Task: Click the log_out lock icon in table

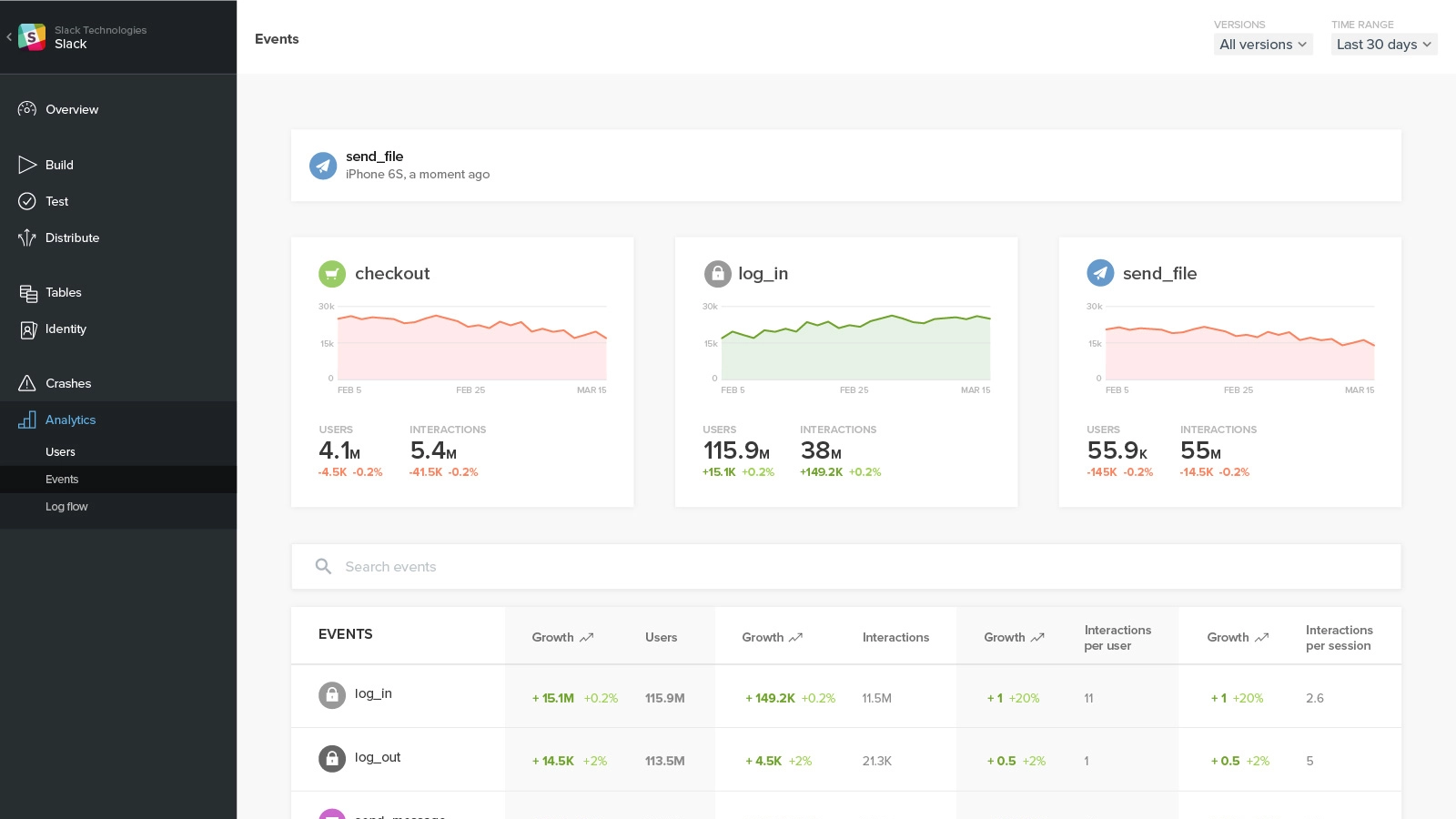Action: point(332,758)
